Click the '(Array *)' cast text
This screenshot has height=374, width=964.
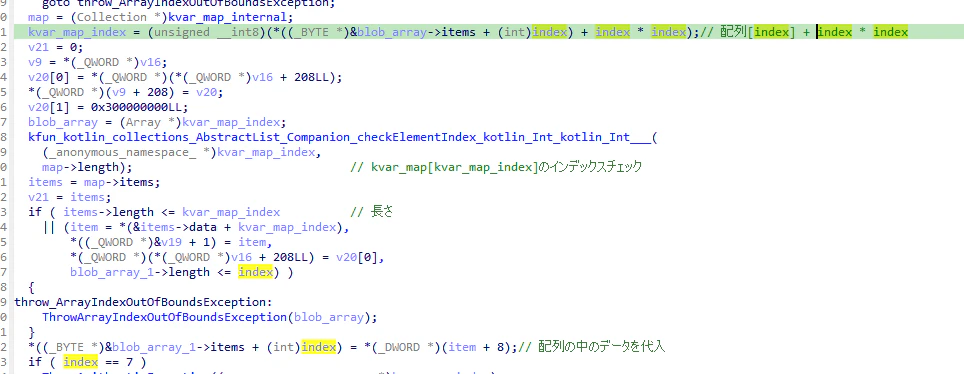151,122
